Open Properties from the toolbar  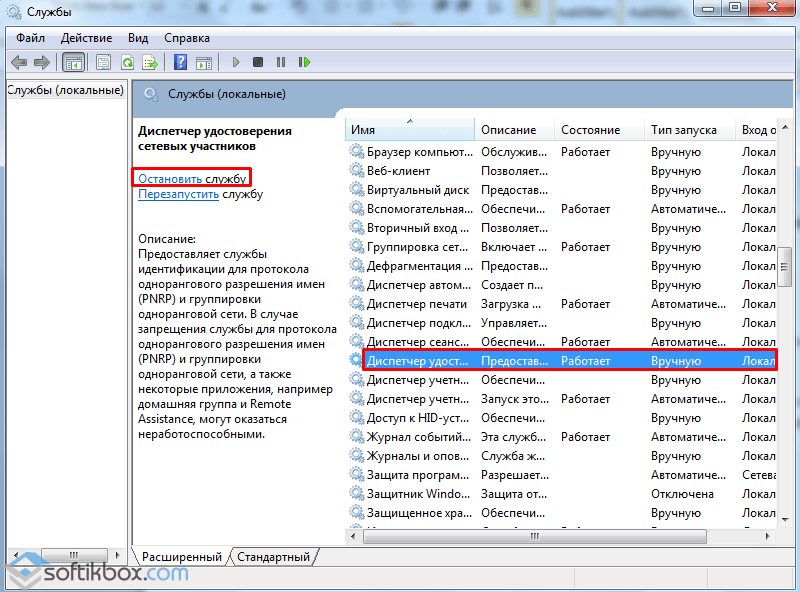tap(104, 63)
